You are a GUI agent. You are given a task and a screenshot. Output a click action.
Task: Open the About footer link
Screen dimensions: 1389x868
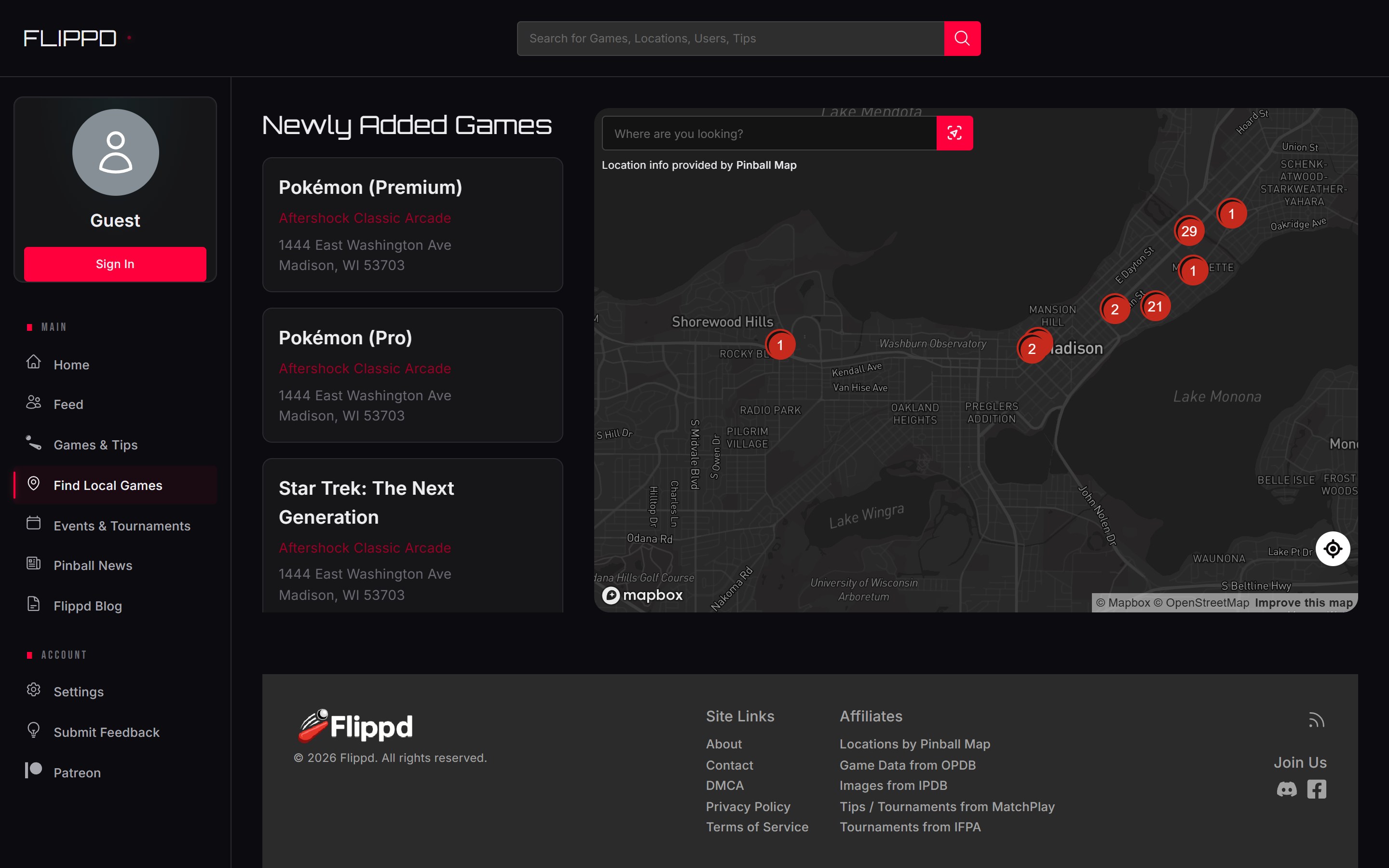pyautogui.click(x=724, y=744)
